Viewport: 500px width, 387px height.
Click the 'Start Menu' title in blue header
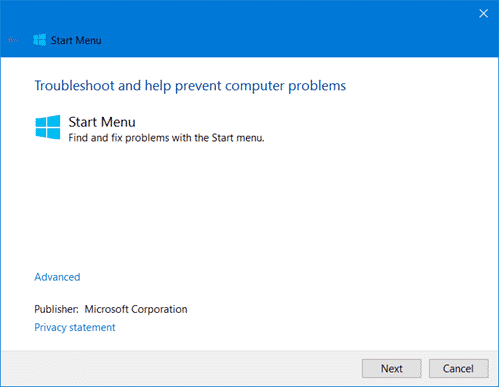point(76,41)
